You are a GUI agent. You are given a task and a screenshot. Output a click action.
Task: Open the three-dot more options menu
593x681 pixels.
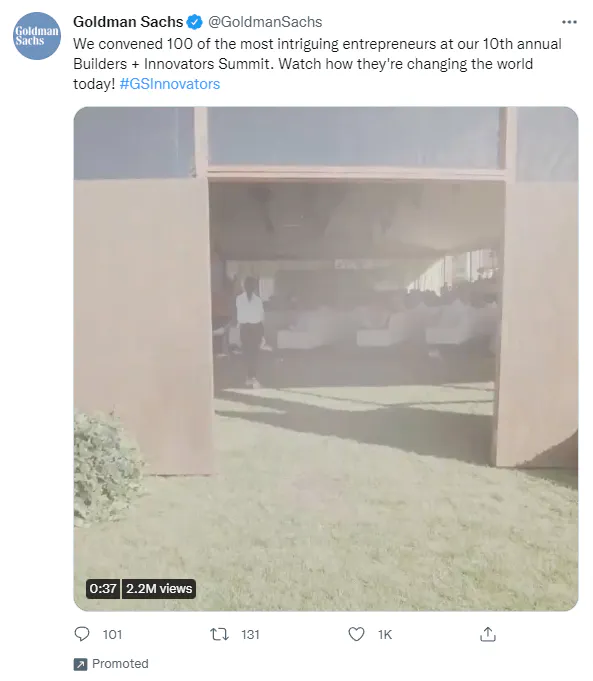click(569, 22)
